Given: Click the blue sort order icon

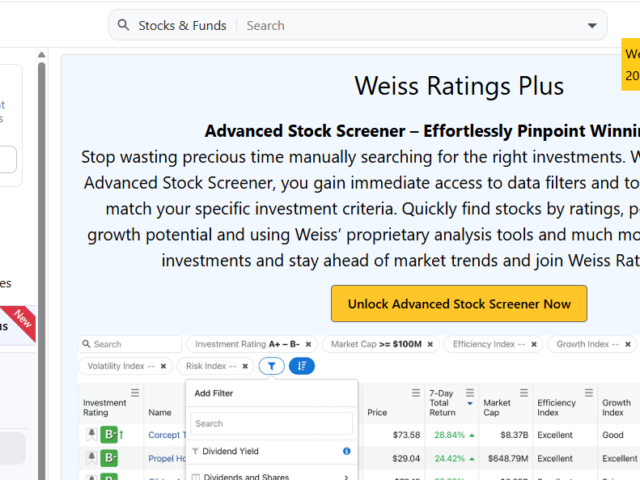Looking at the screenshot, I should (302, 366).
